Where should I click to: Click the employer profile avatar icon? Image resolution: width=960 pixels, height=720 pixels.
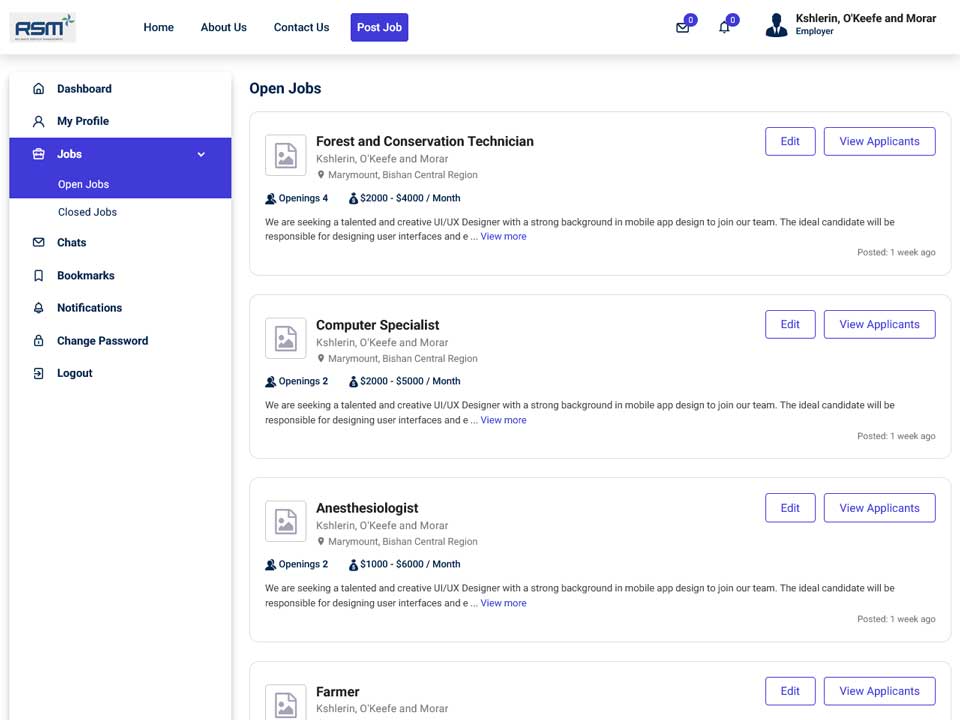(776, 25)
